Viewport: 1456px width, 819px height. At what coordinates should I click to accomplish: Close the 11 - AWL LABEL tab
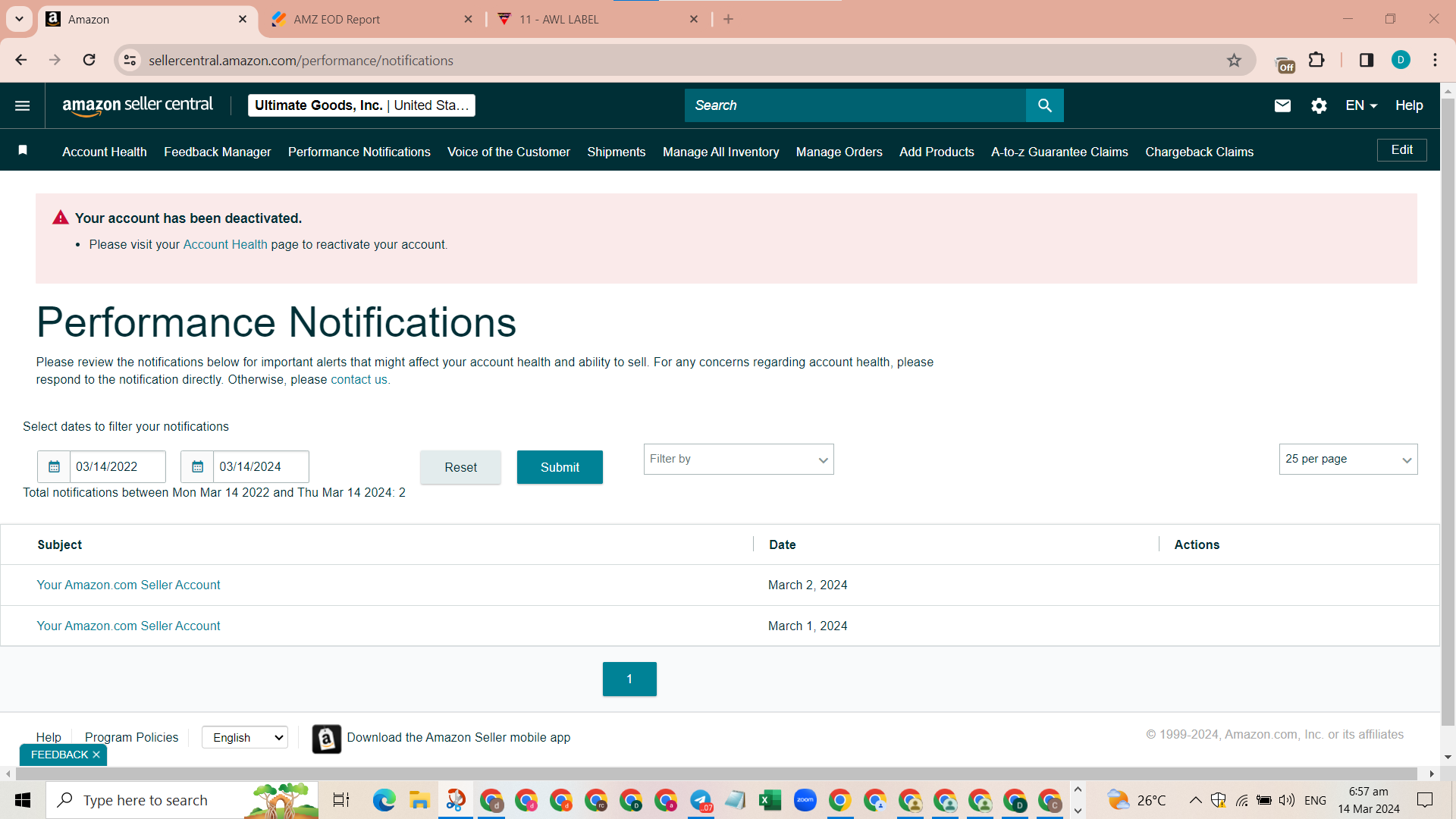693,19
